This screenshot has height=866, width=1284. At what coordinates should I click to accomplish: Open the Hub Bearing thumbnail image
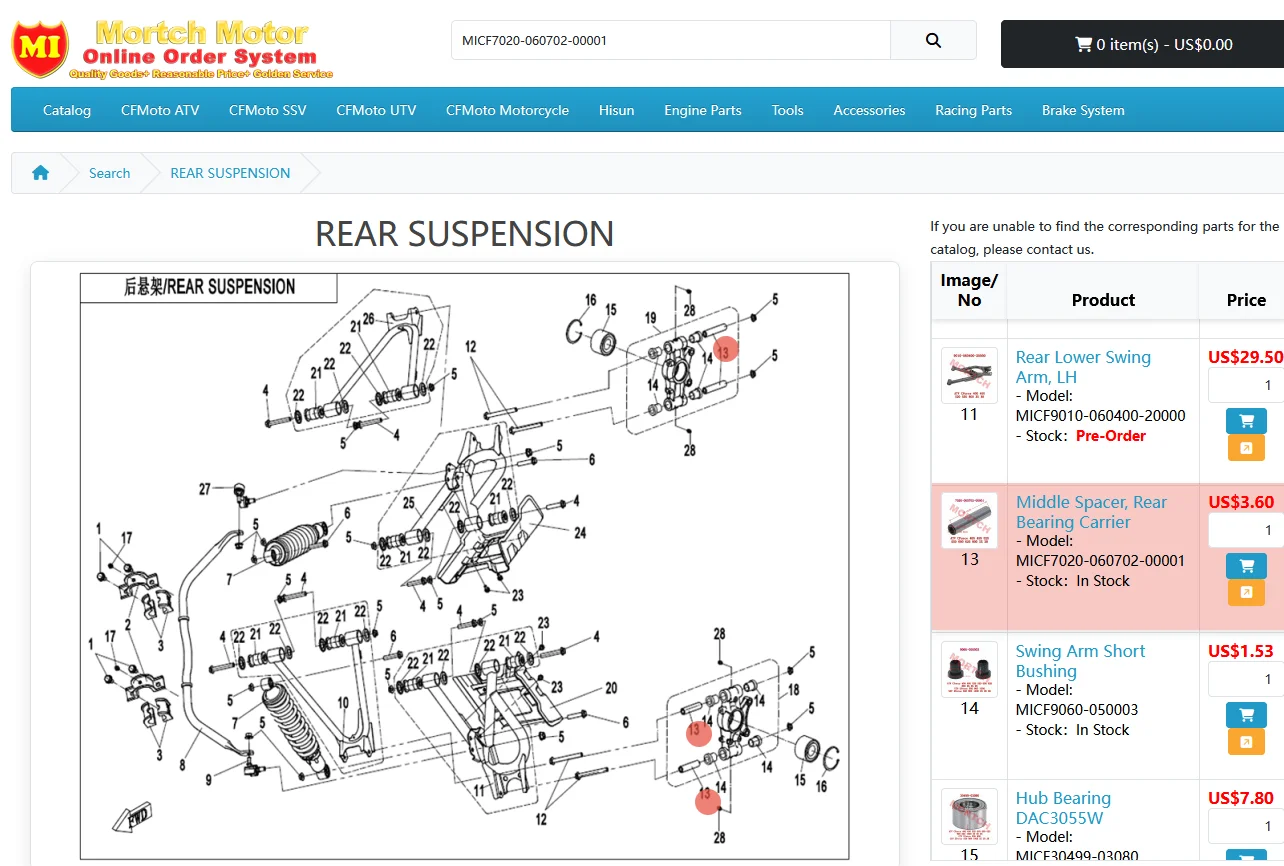(x=969, y=816)
